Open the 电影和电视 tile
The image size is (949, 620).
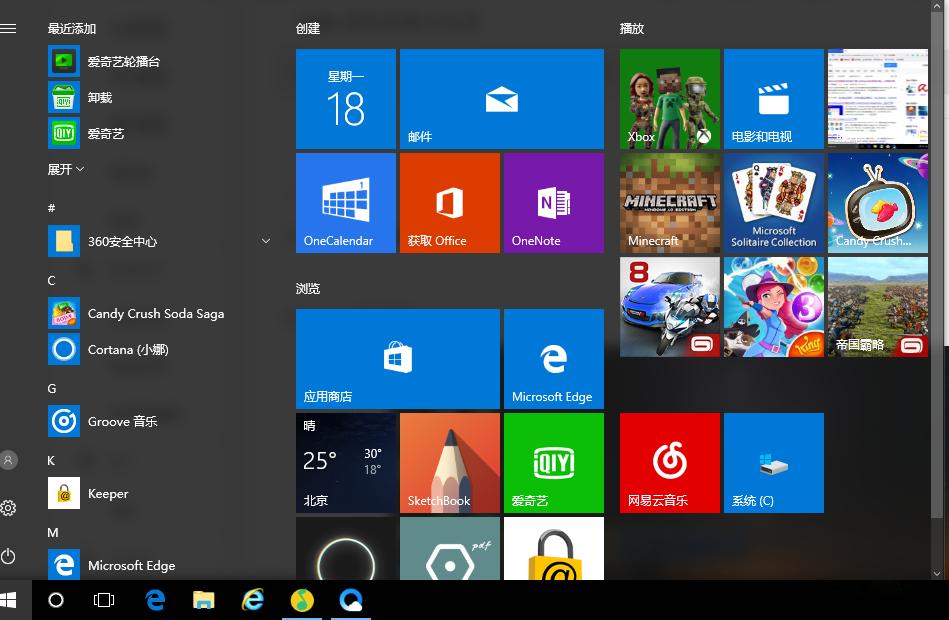click(x=773, y=99)
